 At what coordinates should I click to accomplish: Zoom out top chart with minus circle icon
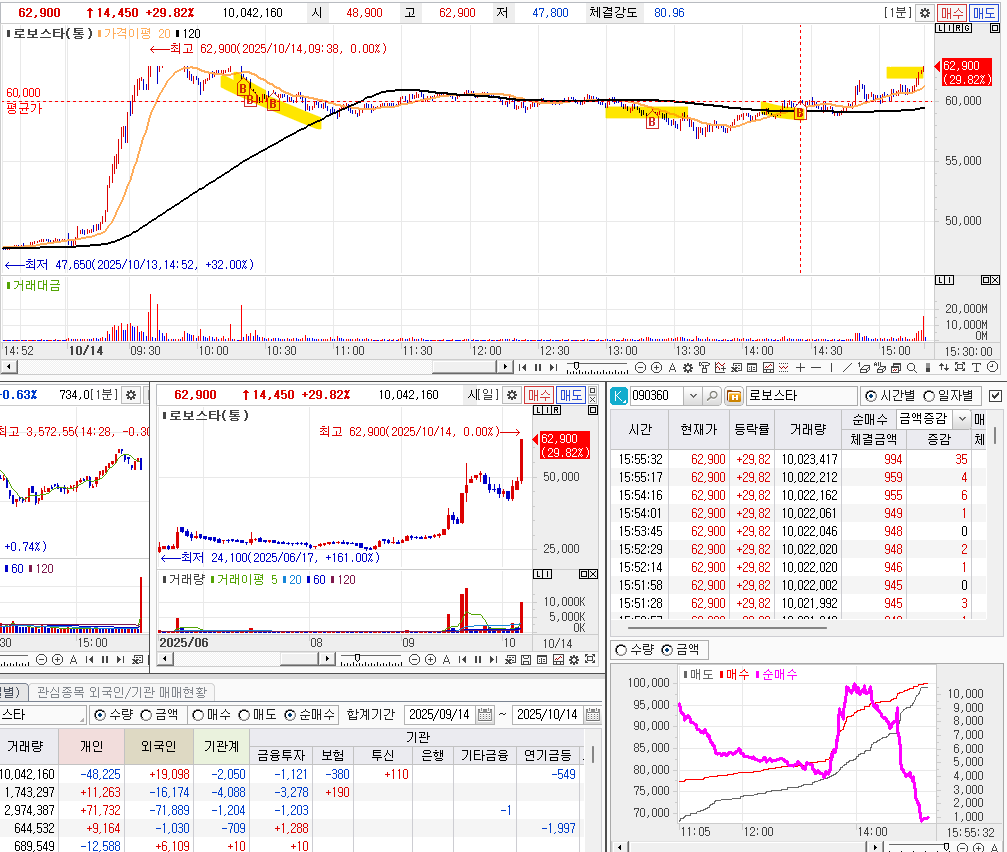coord(640,367)
